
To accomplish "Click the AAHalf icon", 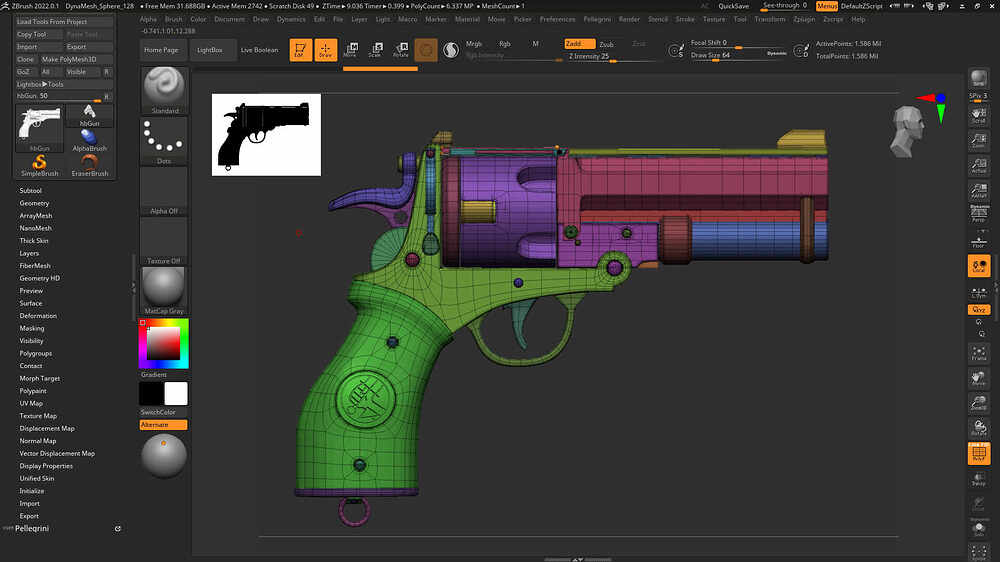I will pos(978,191).
